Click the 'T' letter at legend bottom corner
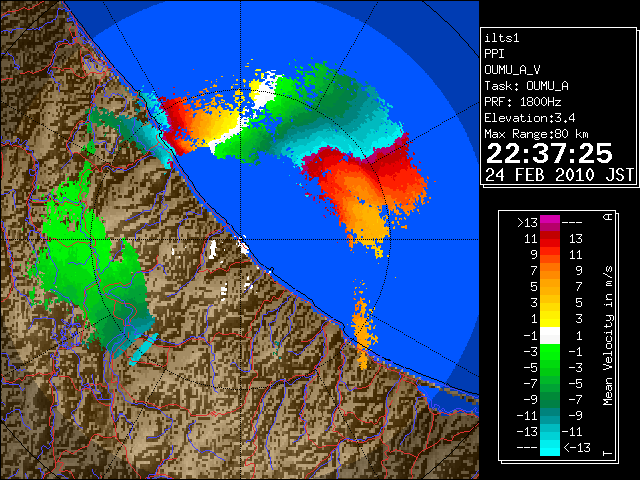 608,453
